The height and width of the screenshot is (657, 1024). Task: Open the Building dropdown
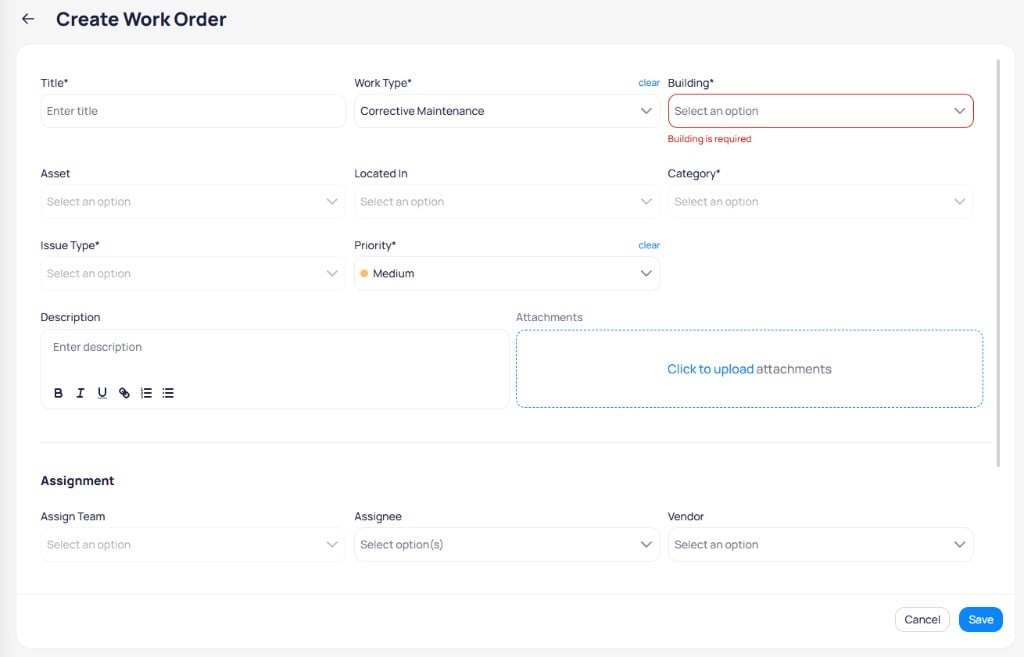click(x=820, y=111)
